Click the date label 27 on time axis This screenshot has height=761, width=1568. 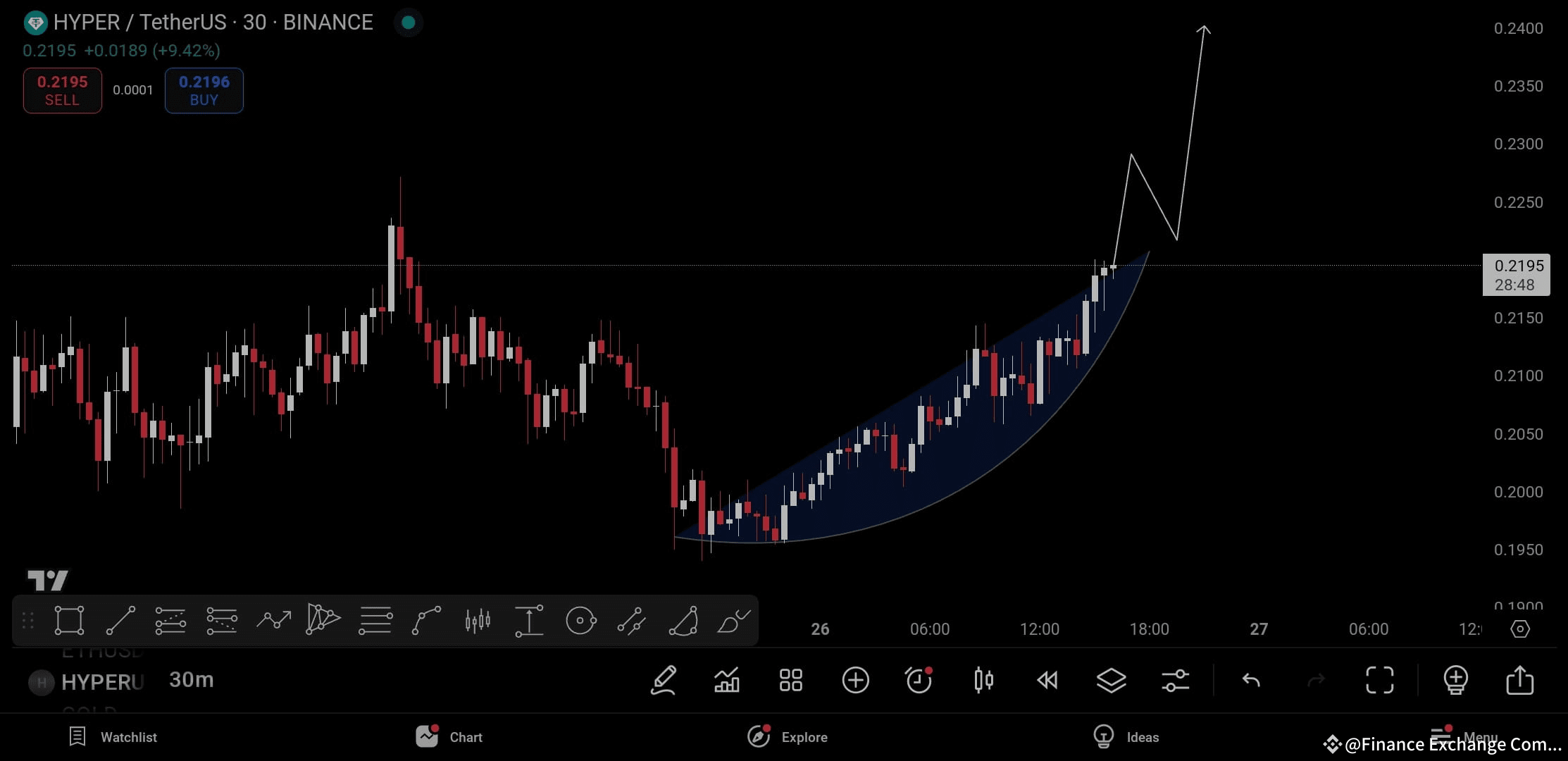pos(1259,629)
